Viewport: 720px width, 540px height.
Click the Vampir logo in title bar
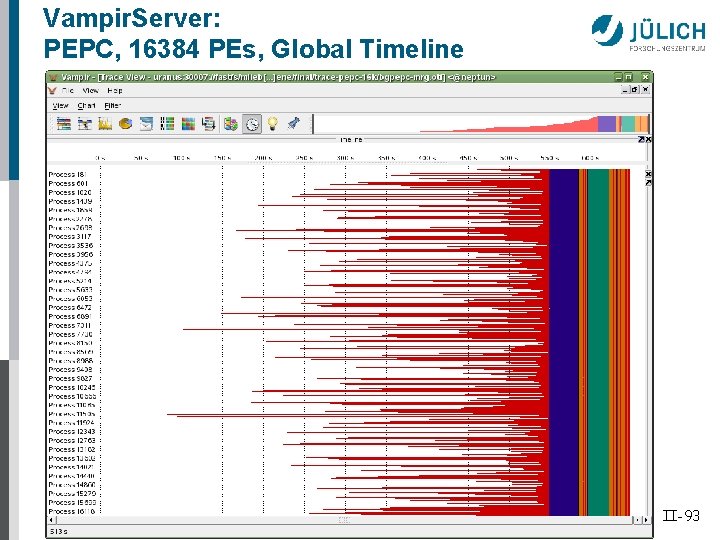(x=54, y=77)
